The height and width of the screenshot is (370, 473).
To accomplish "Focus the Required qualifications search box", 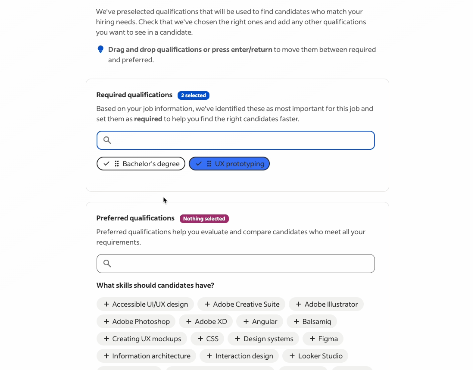I will click(236, 140).
